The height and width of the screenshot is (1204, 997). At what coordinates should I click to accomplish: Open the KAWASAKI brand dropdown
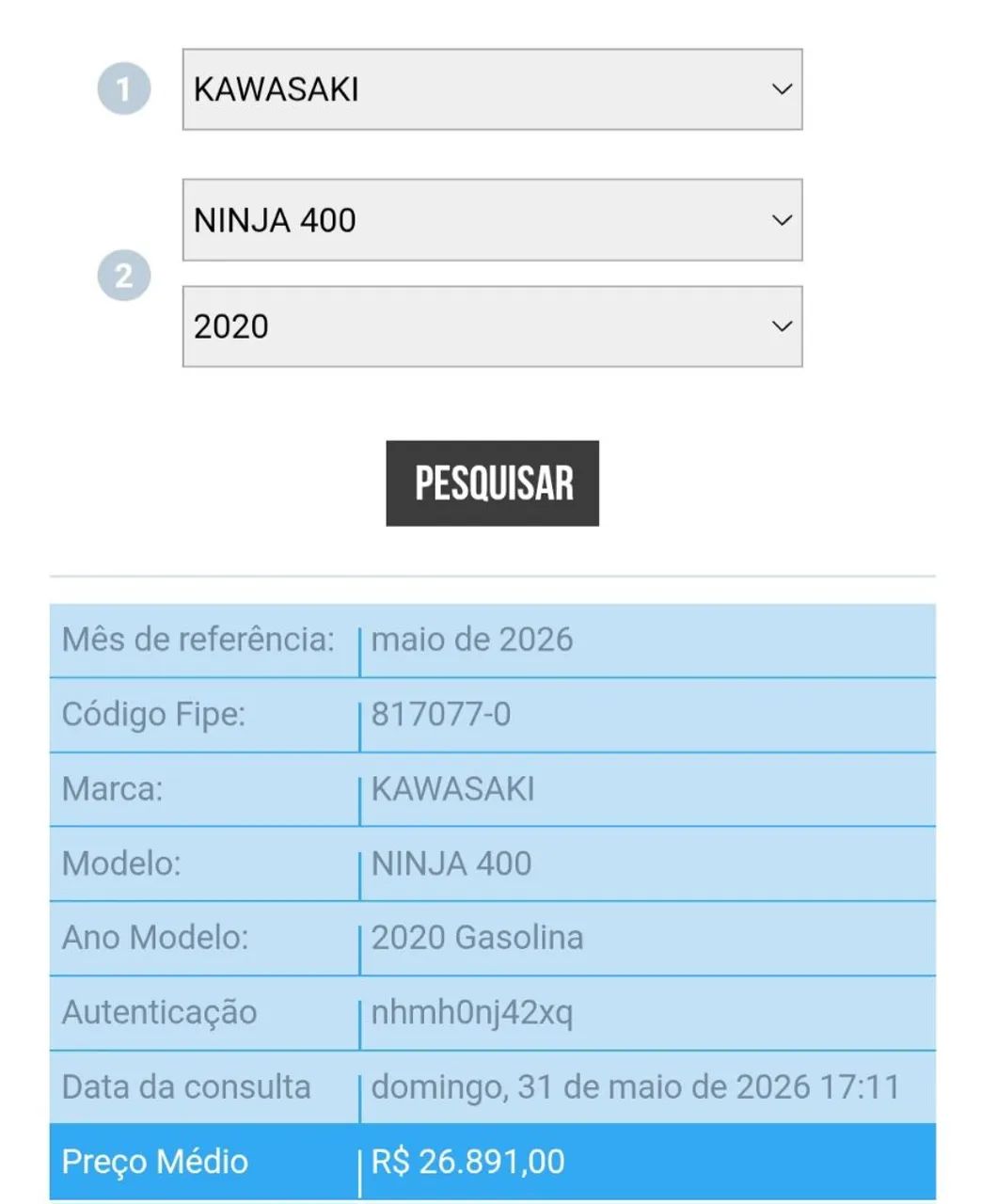tap(492, 89)
